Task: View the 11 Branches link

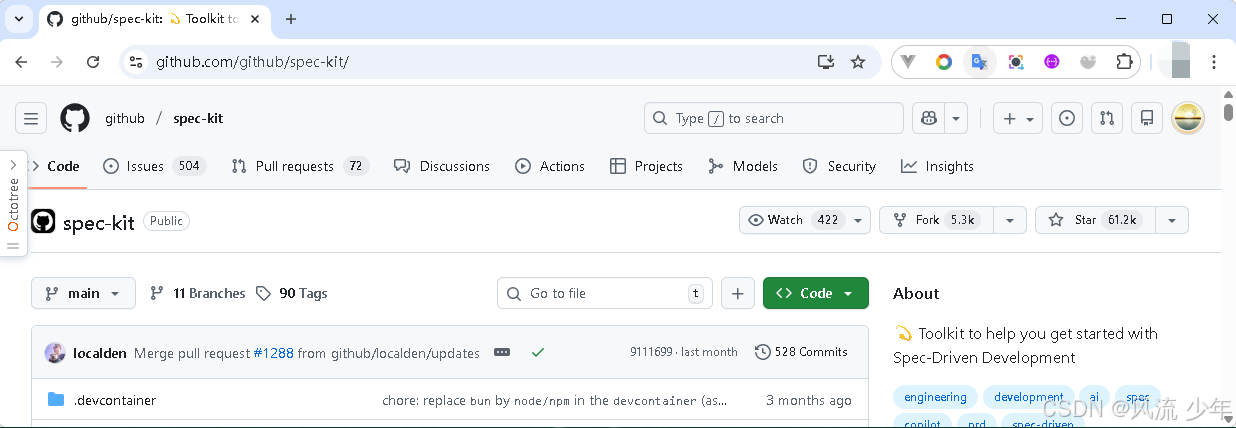Action: [197, 293]
